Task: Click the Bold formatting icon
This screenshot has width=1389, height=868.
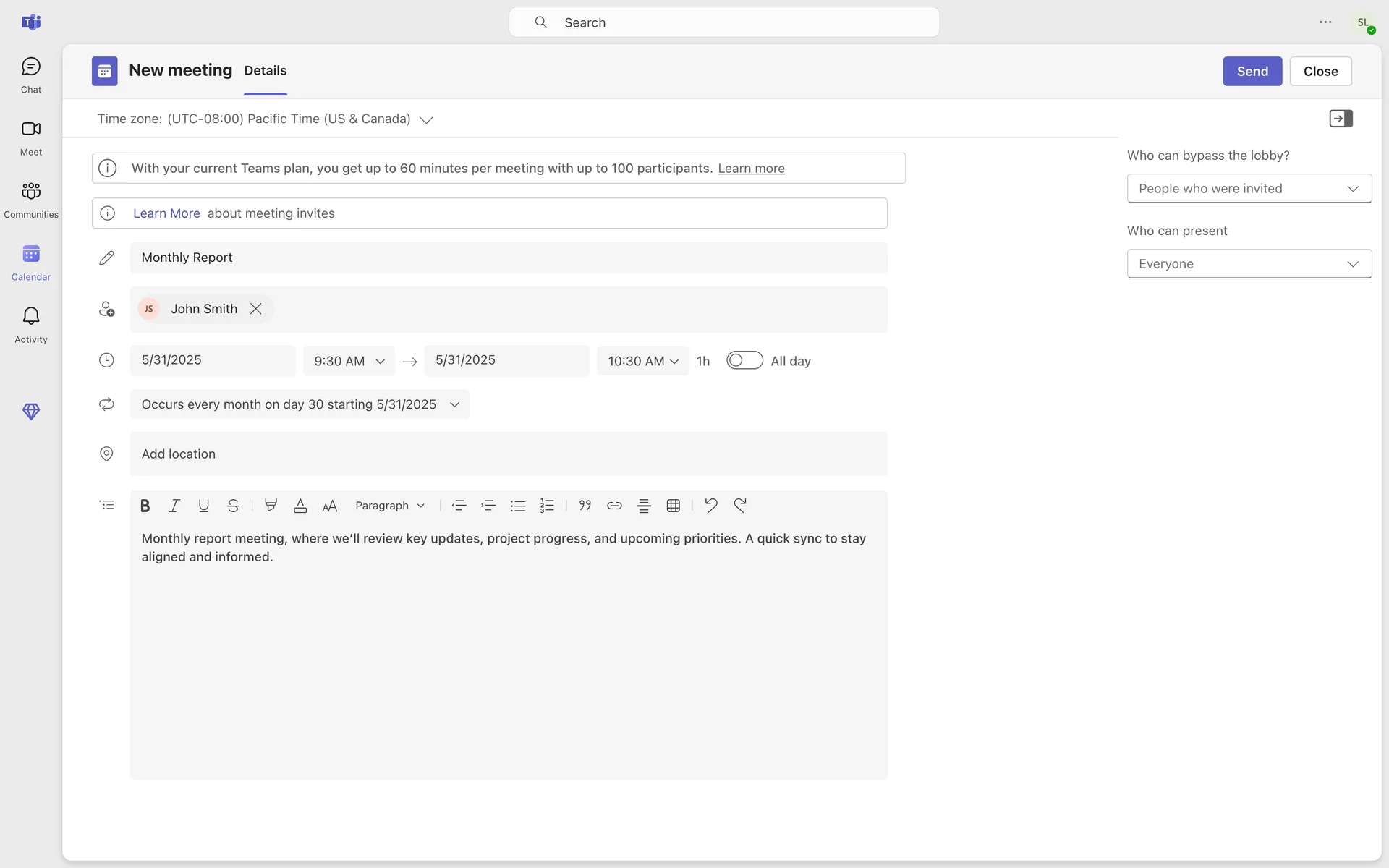Action: coord(145,506)
